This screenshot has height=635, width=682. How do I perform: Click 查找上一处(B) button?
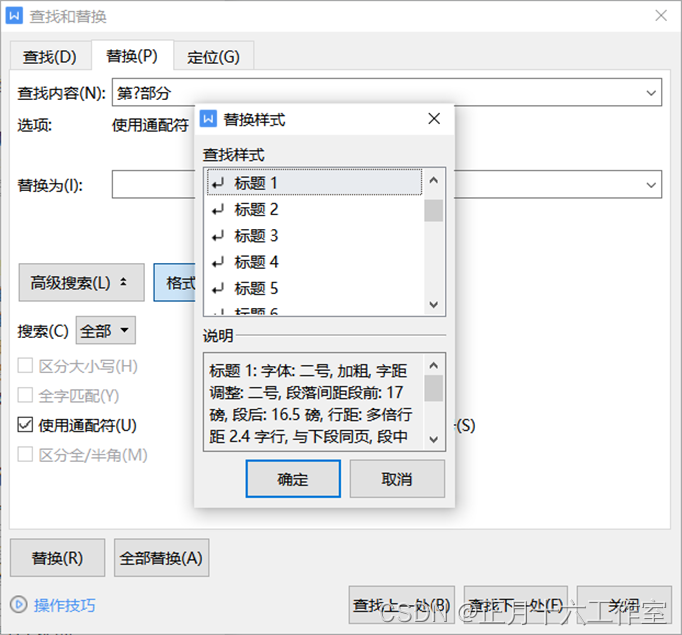401,605
